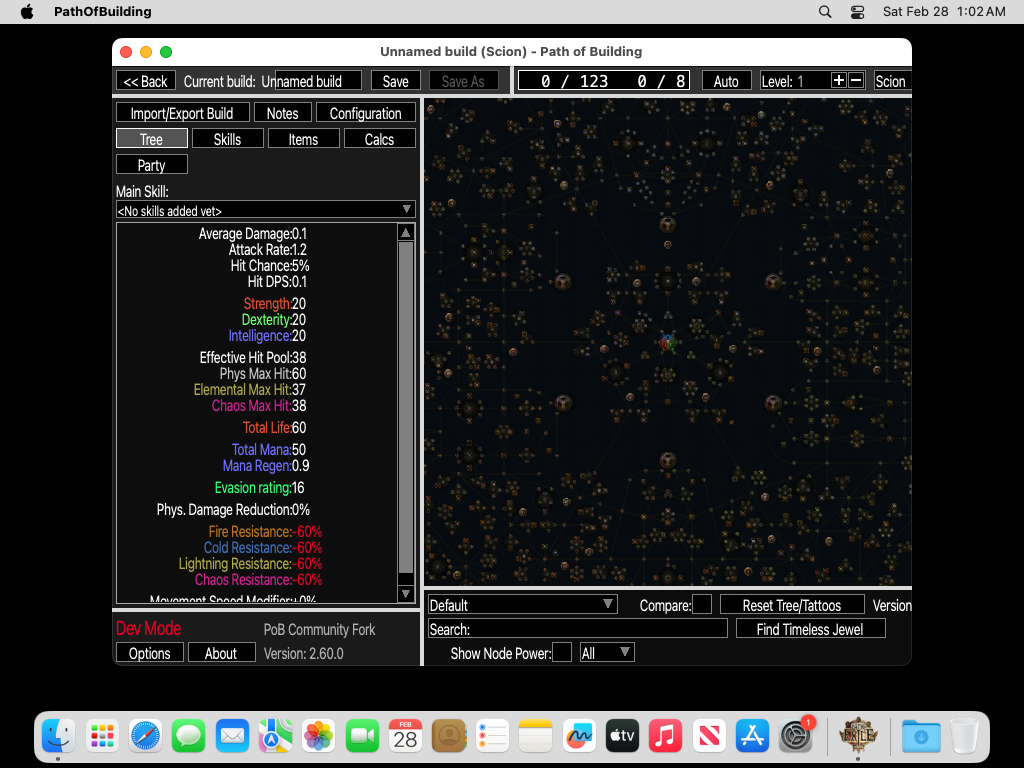Click Path of Building dock icon
Viewport: 1024px width, 768px height.
tap(858, 736)
